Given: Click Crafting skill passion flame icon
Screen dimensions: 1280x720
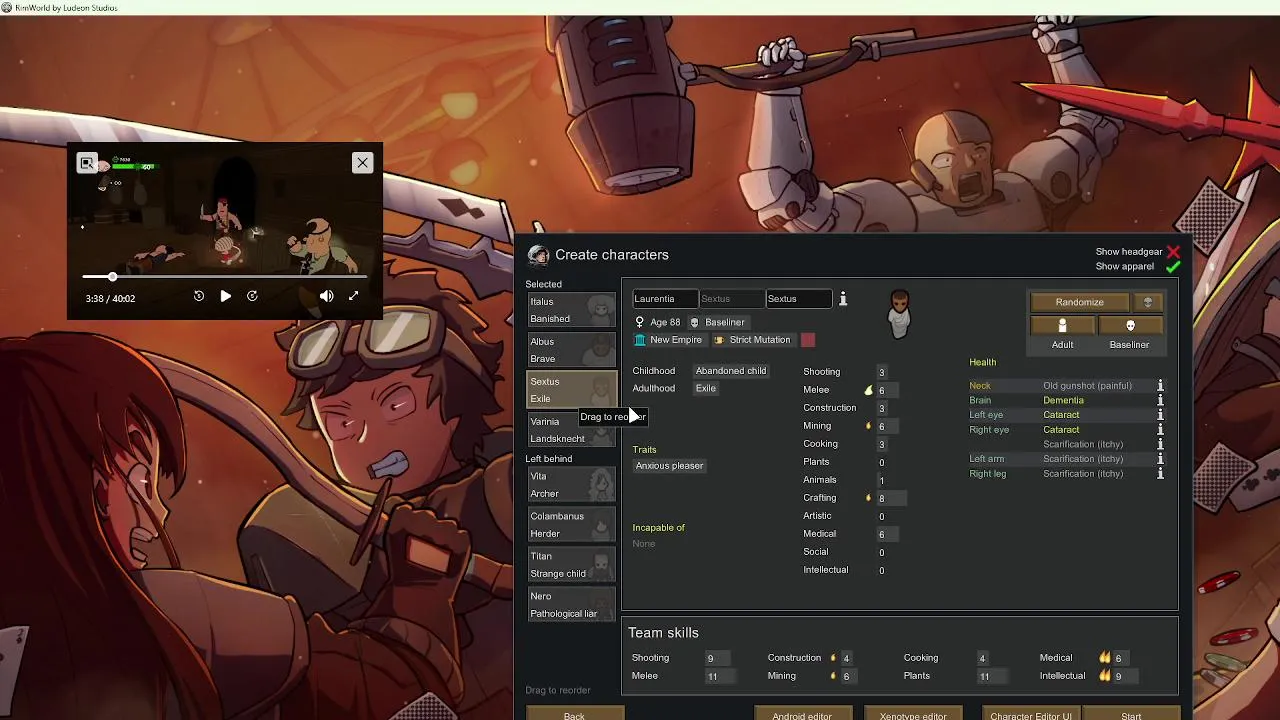Looking at the screenshot, I should (x=868, y=498).
